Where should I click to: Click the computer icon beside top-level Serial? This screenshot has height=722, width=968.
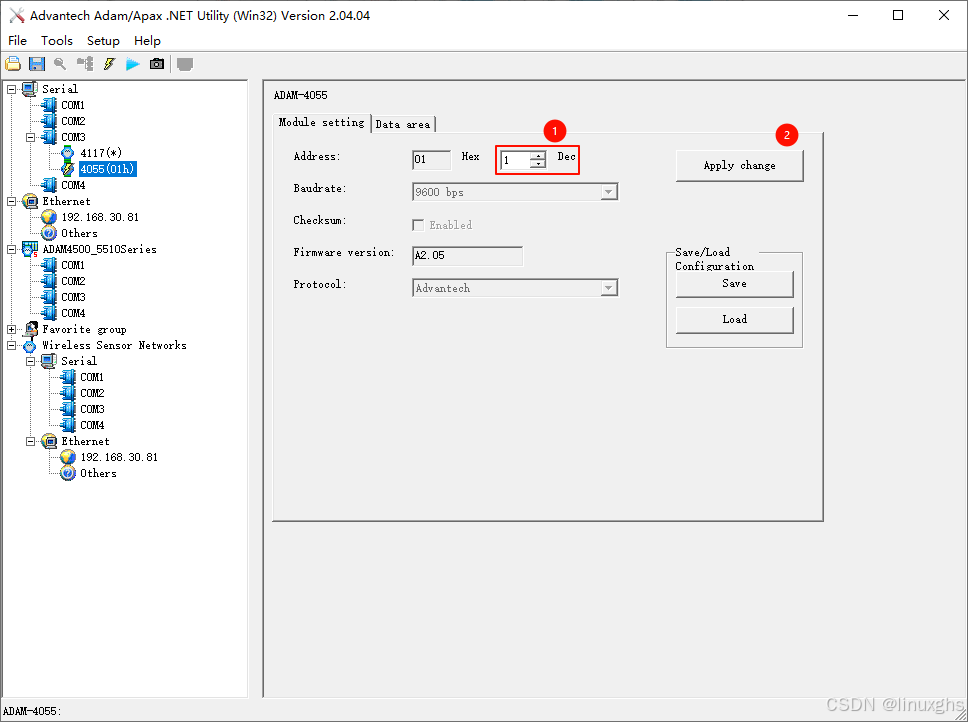30,89
